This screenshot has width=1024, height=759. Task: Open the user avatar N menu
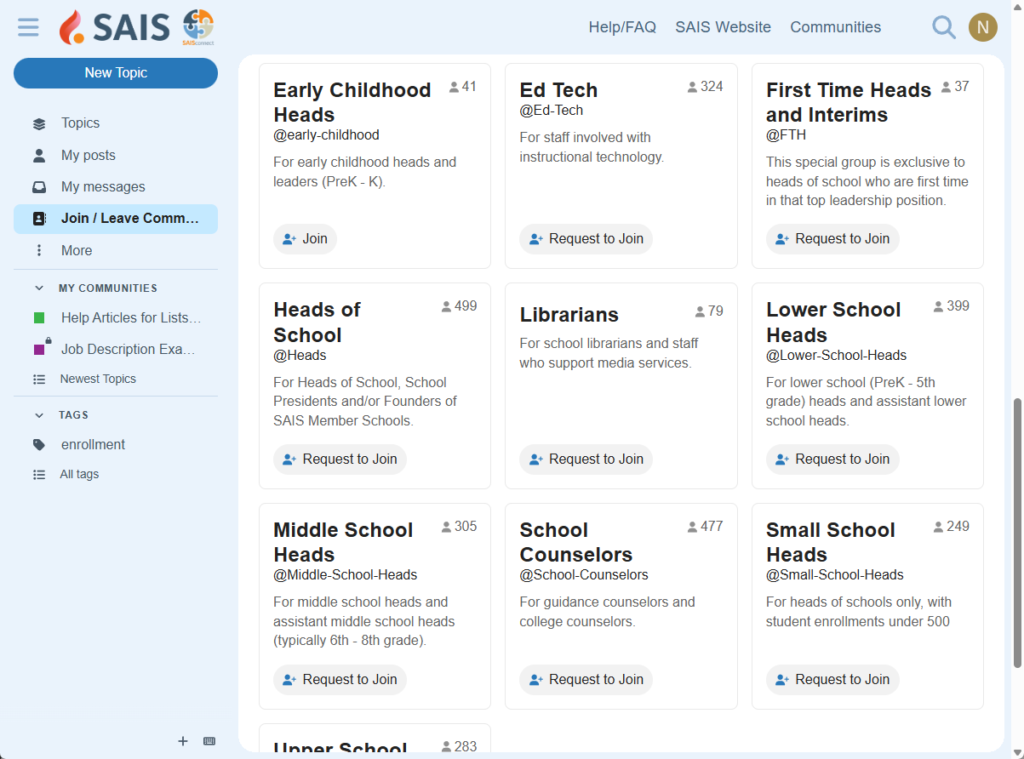pyautogui.click(x=982, y=27)
